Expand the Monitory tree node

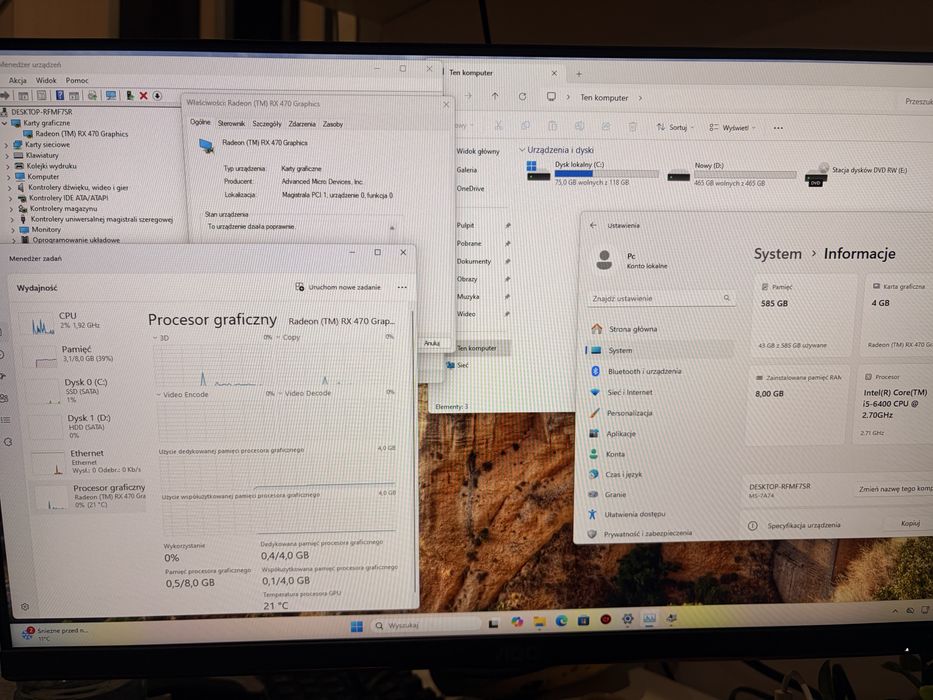click(13, 230)
